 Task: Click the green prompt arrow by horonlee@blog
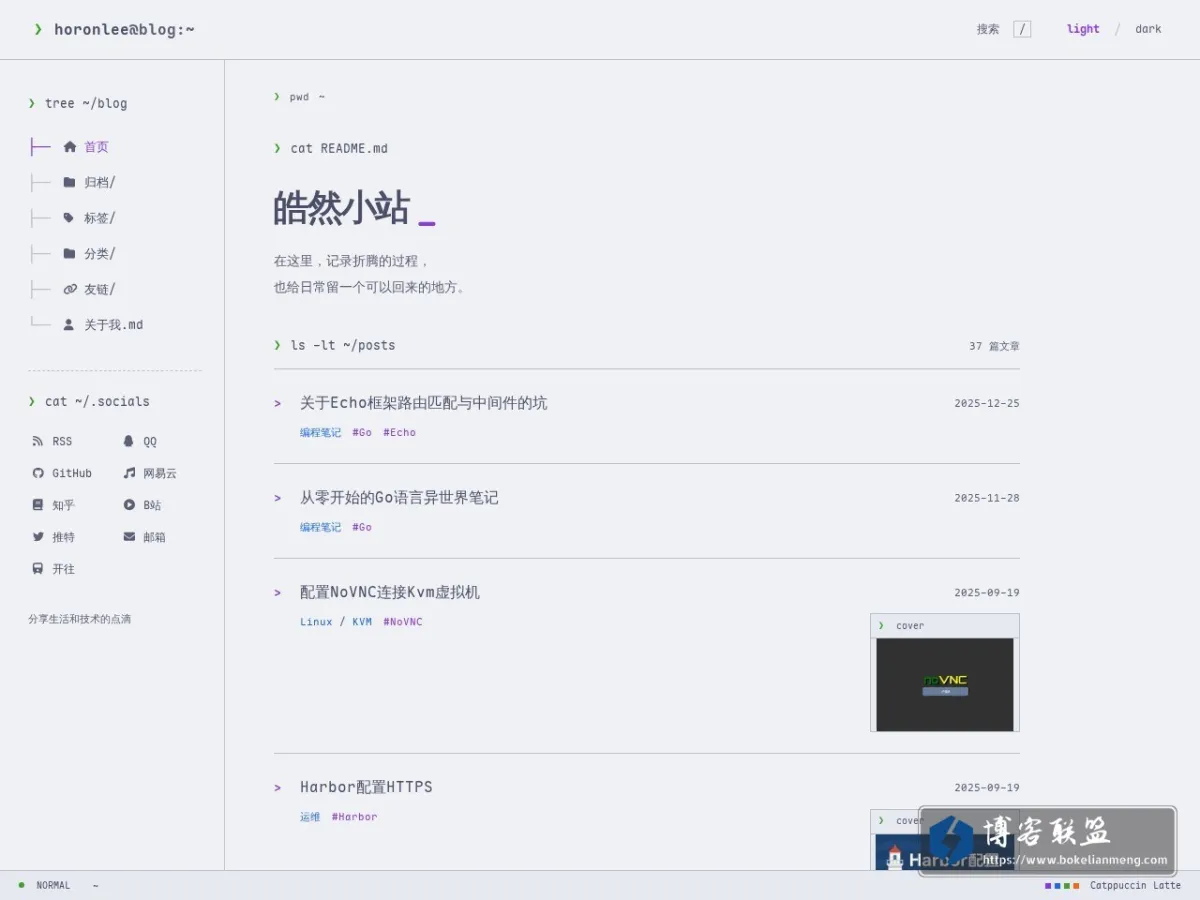click(38, 29)
